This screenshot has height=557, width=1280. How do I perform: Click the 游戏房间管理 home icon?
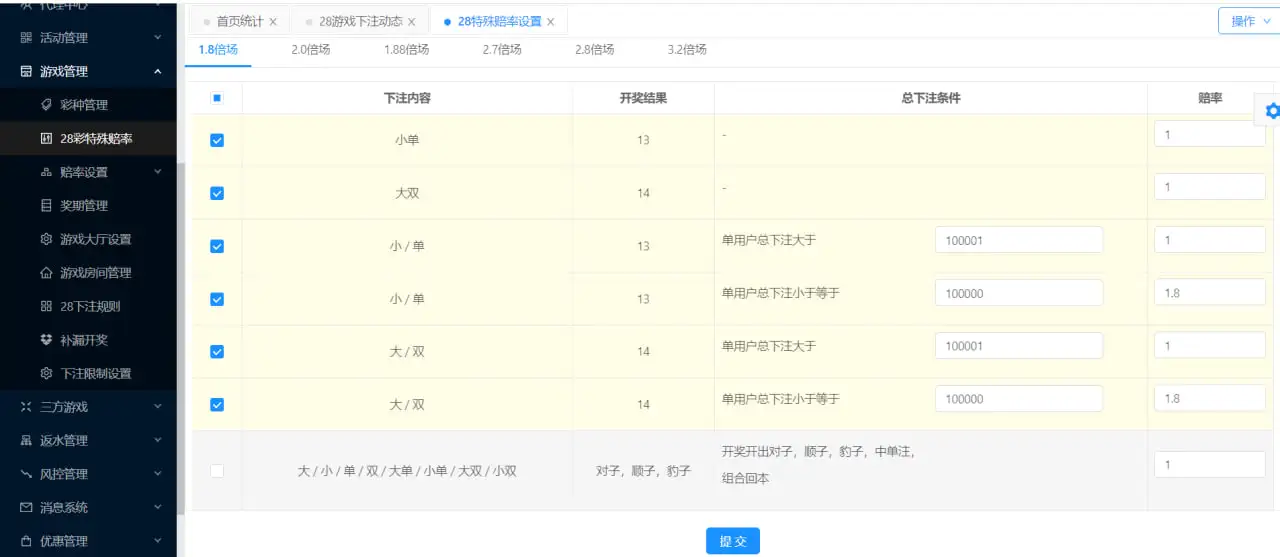tap(46, 273)
